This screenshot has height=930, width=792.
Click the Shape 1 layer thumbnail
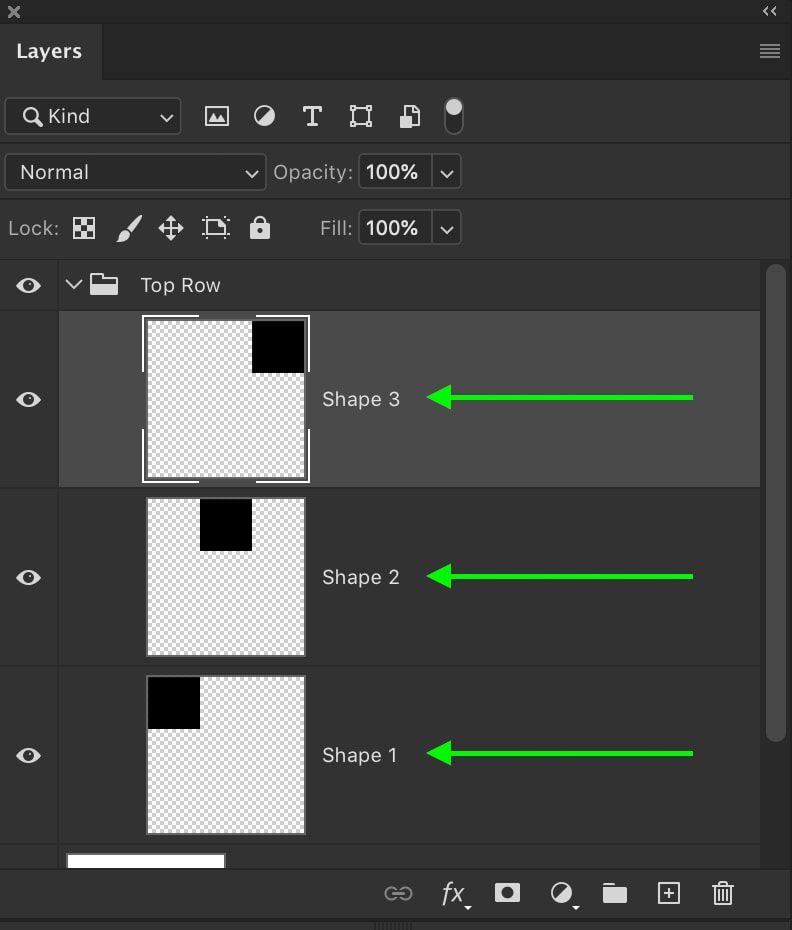pyautogui.click(x=226, y=755)
